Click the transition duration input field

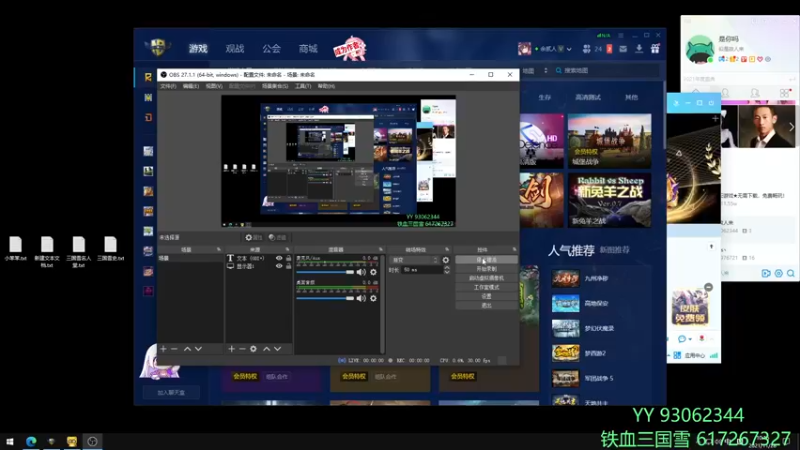click(x=422, y=270)
